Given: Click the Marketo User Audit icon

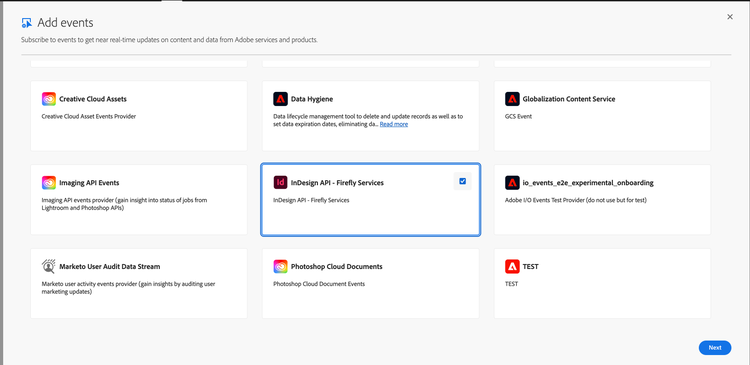Looking at the screenshot, I should coord(49,266).
